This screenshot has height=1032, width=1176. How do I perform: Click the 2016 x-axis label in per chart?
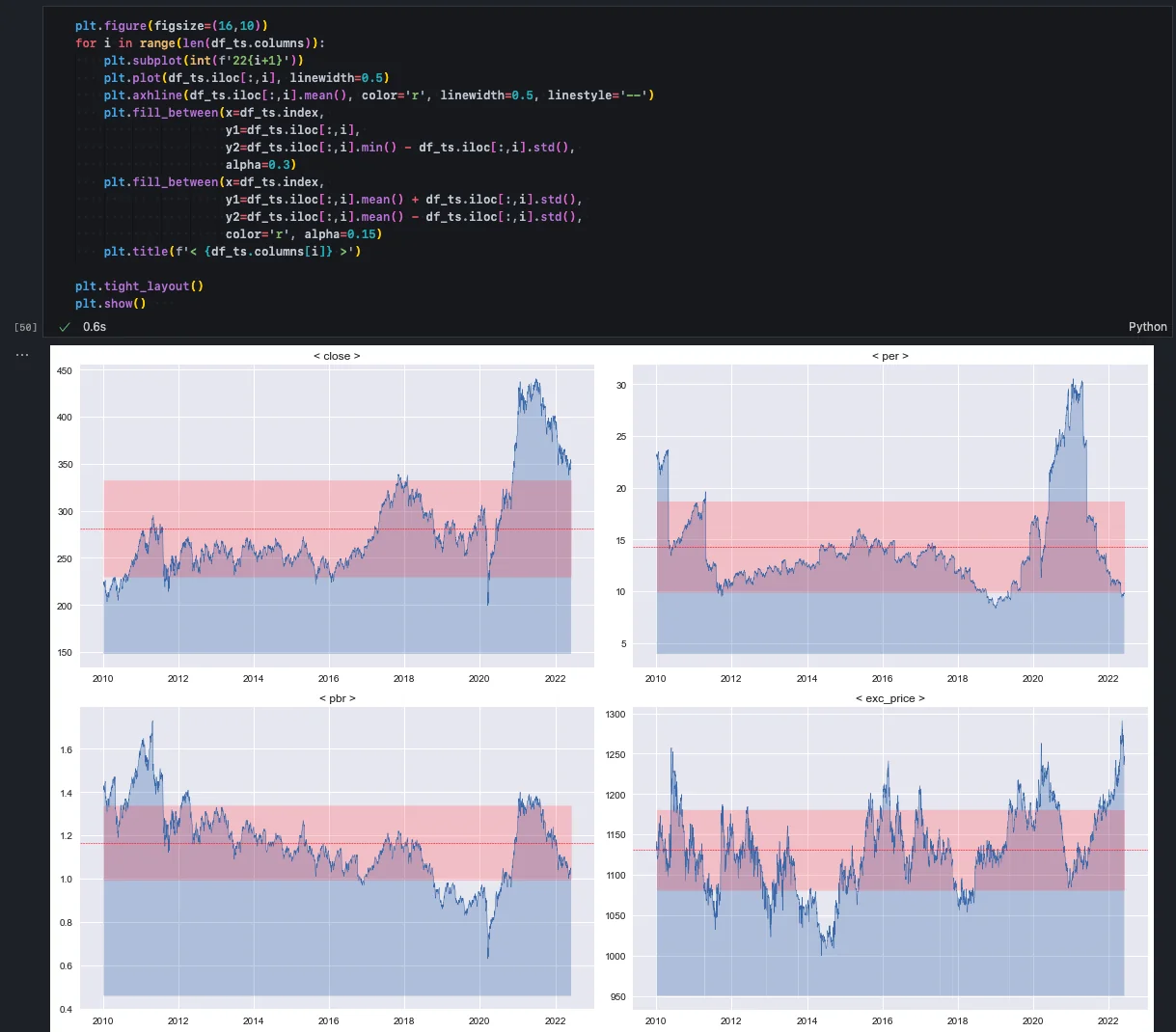point(882,678)
